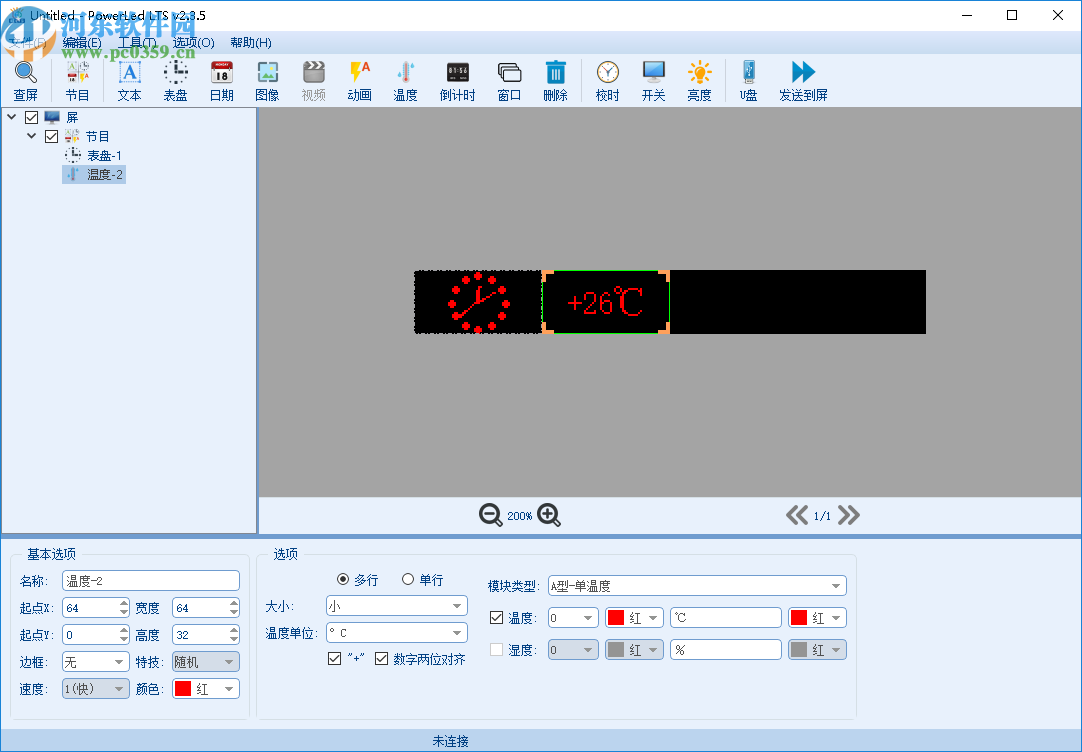Click the 校时 time calibration icon
This screenshot has width=1082, height=752.
coord(607,80)
